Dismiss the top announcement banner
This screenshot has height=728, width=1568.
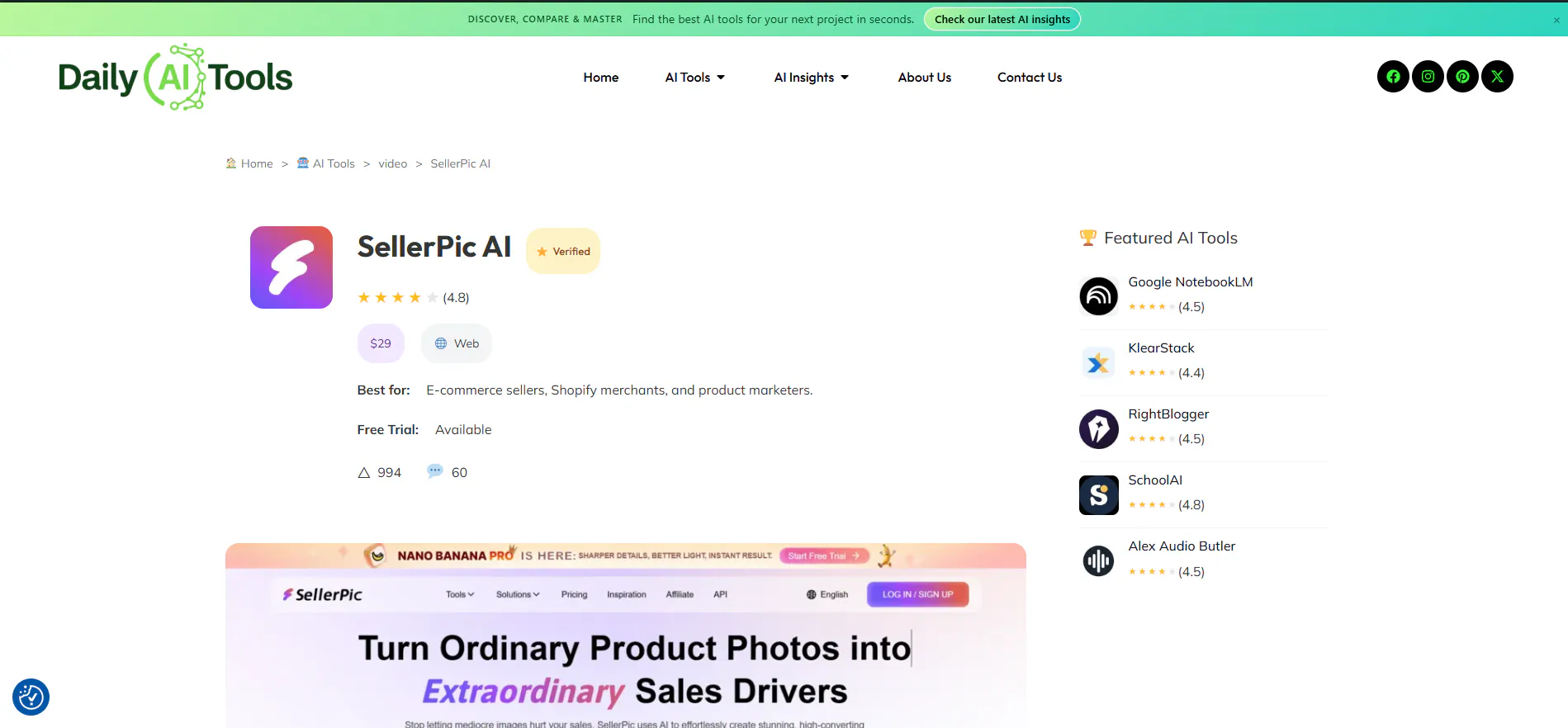[1556, 21]
